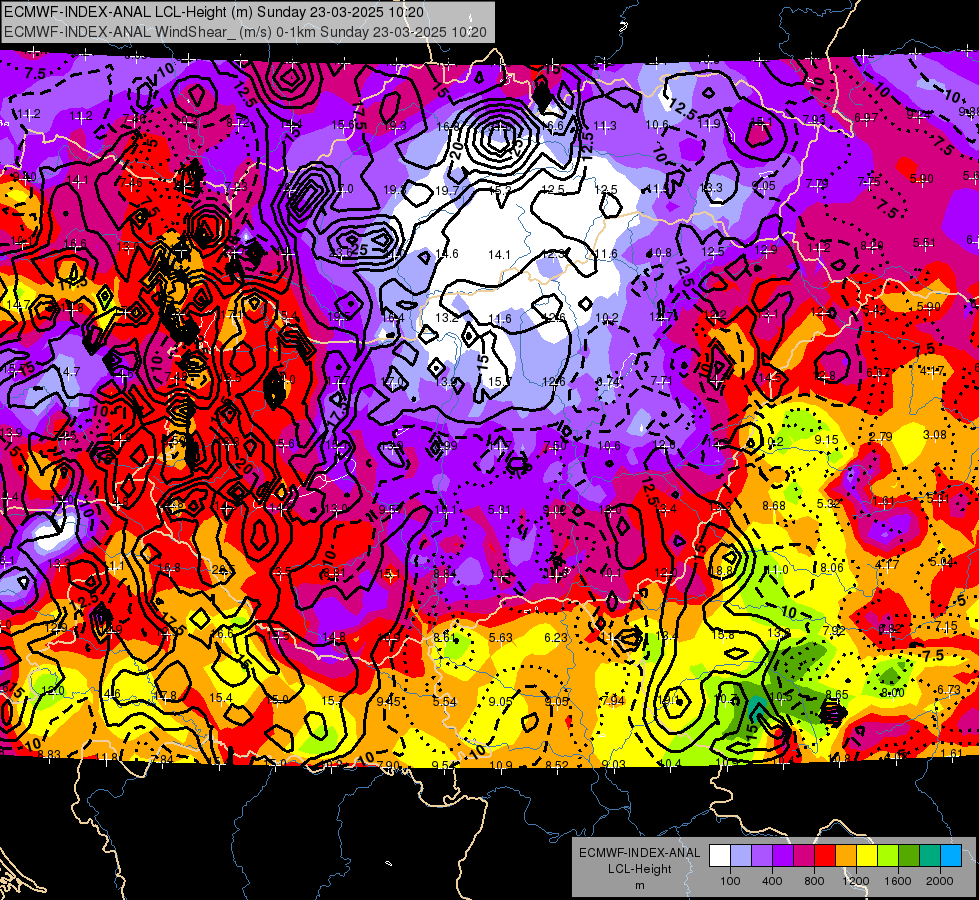Click the map value 9.15

826,440
